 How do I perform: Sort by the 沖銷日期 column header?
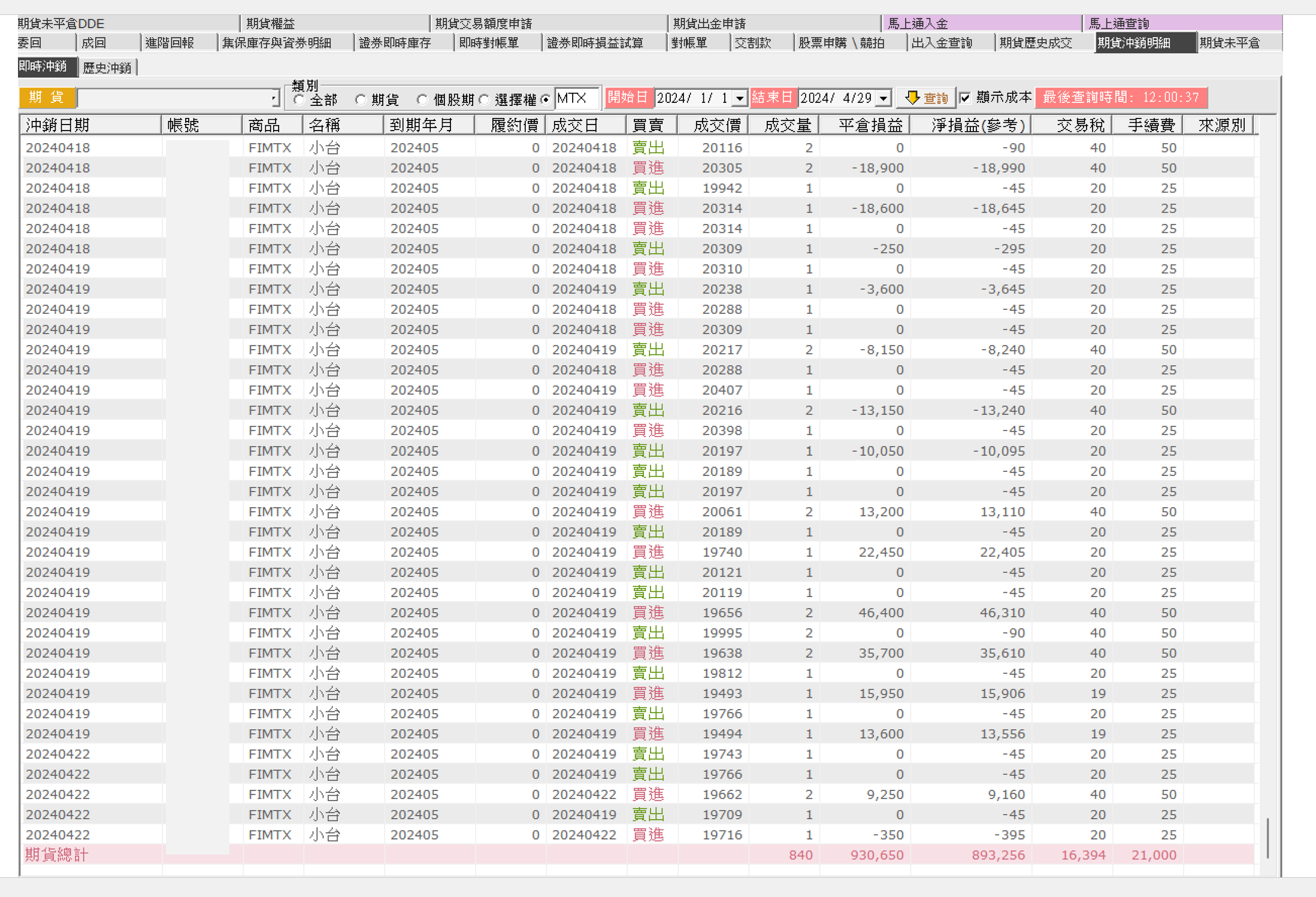91,125
